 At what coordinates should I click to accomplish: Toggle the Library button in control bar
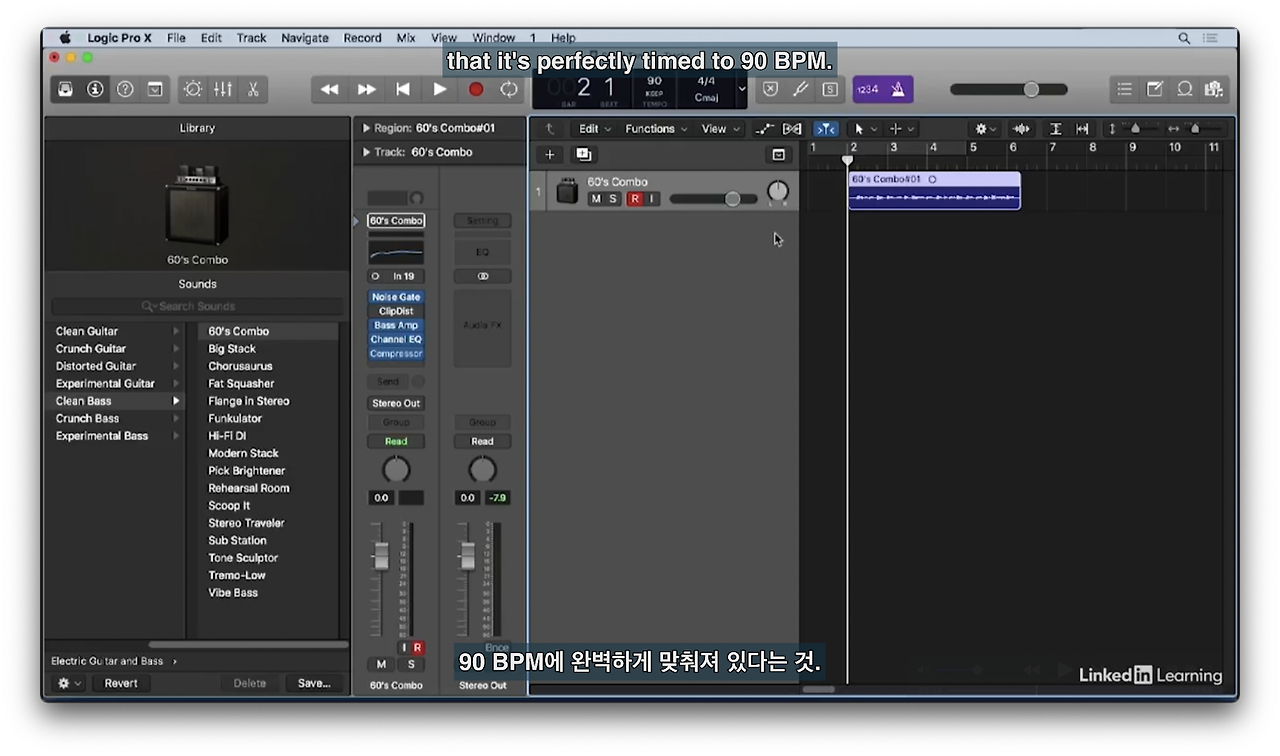(65, 89)
